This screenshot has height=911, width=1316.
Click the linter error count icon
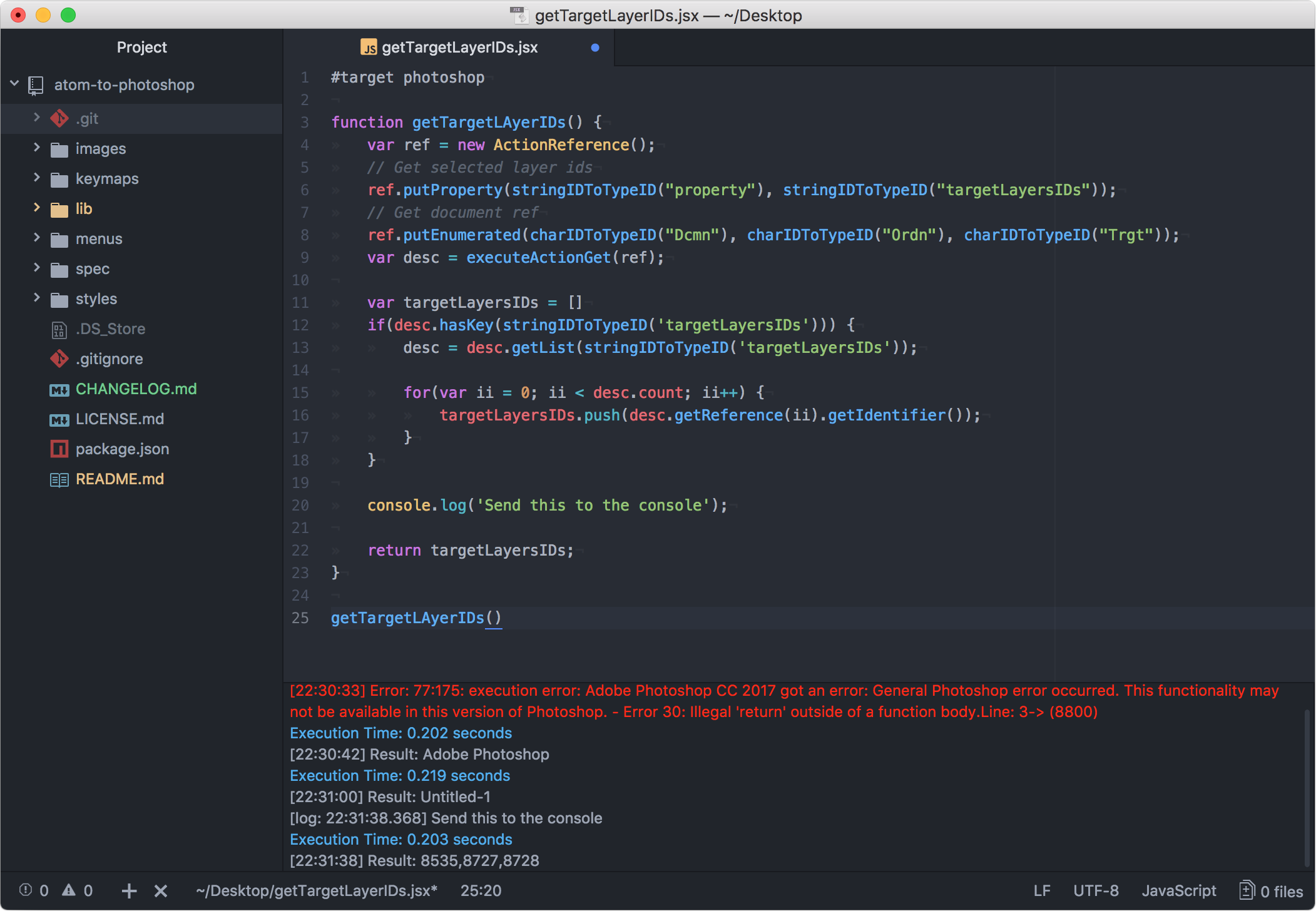click(26, 890)
